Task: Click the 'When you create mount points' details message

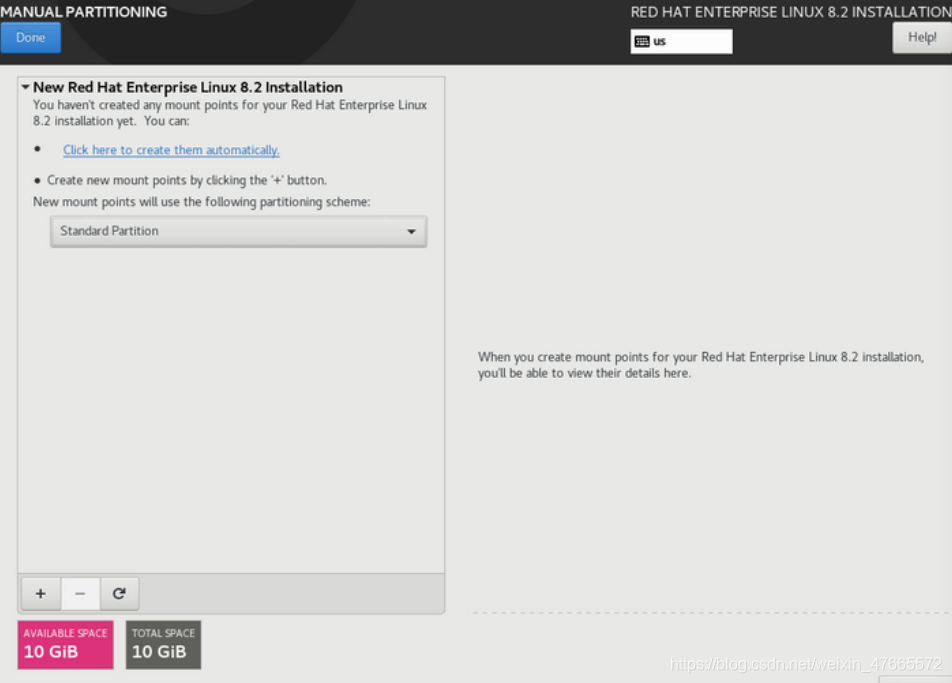Action: (x=701, y=365)
